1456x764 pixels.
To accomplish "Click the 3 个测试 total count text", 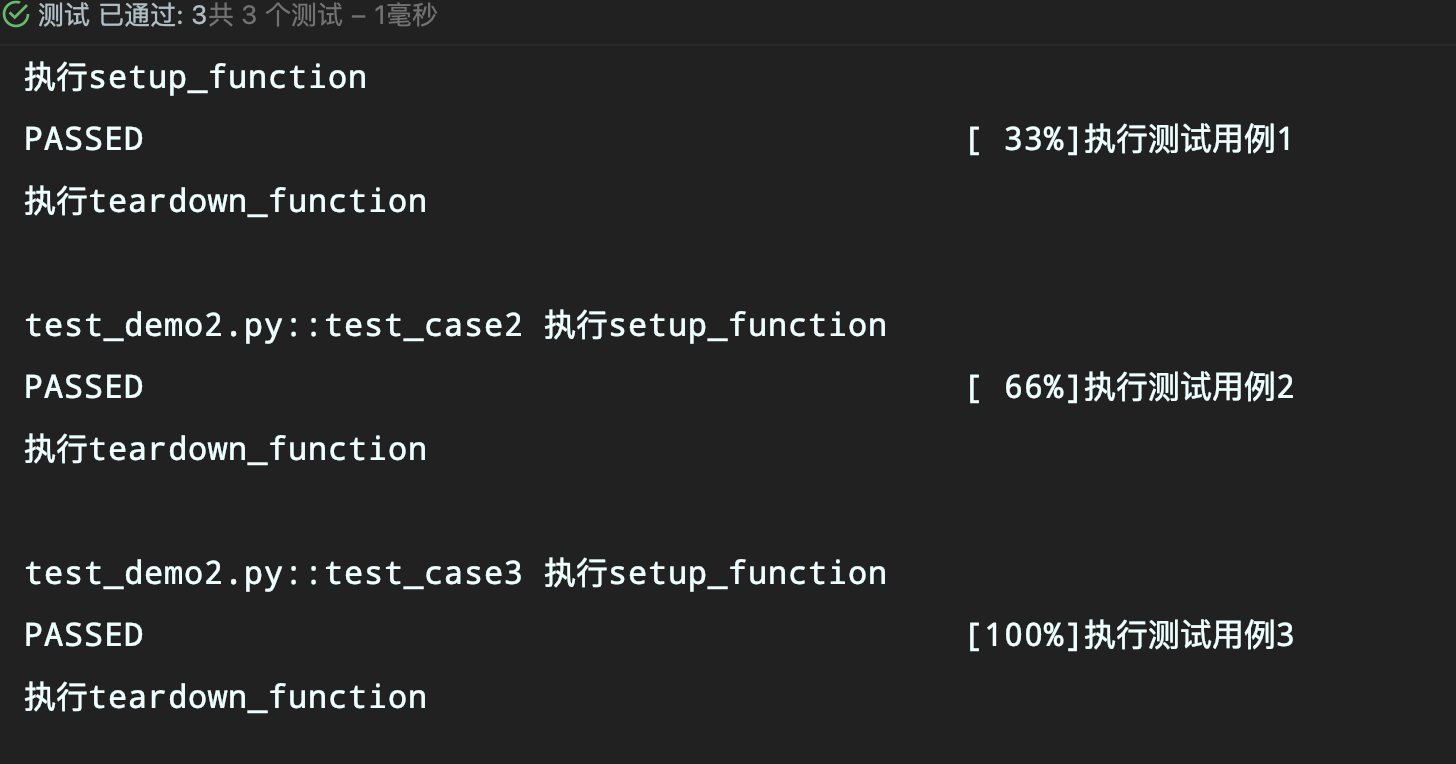I will point(293,16).
